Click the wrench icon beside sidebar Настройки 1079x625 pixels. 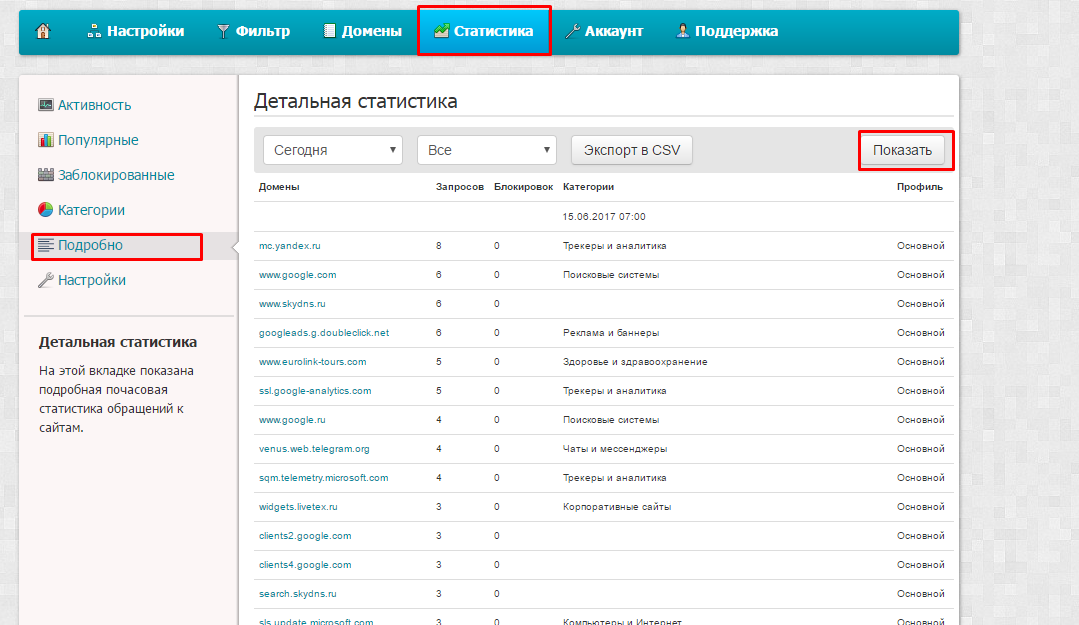pyautogui.click(x=46, y=280)
